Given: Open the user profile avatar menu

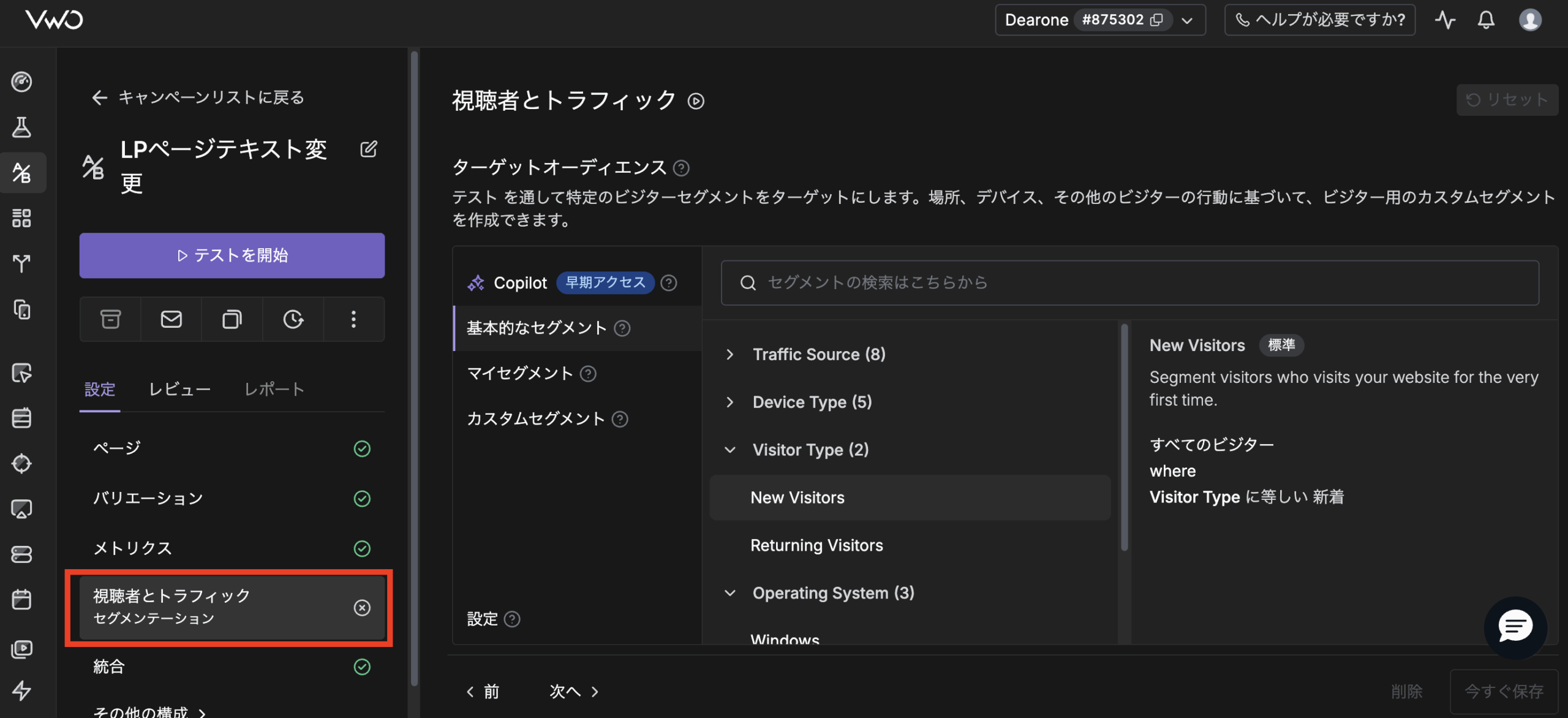Looking at the screenshot, I should (x=1529, y=20).
